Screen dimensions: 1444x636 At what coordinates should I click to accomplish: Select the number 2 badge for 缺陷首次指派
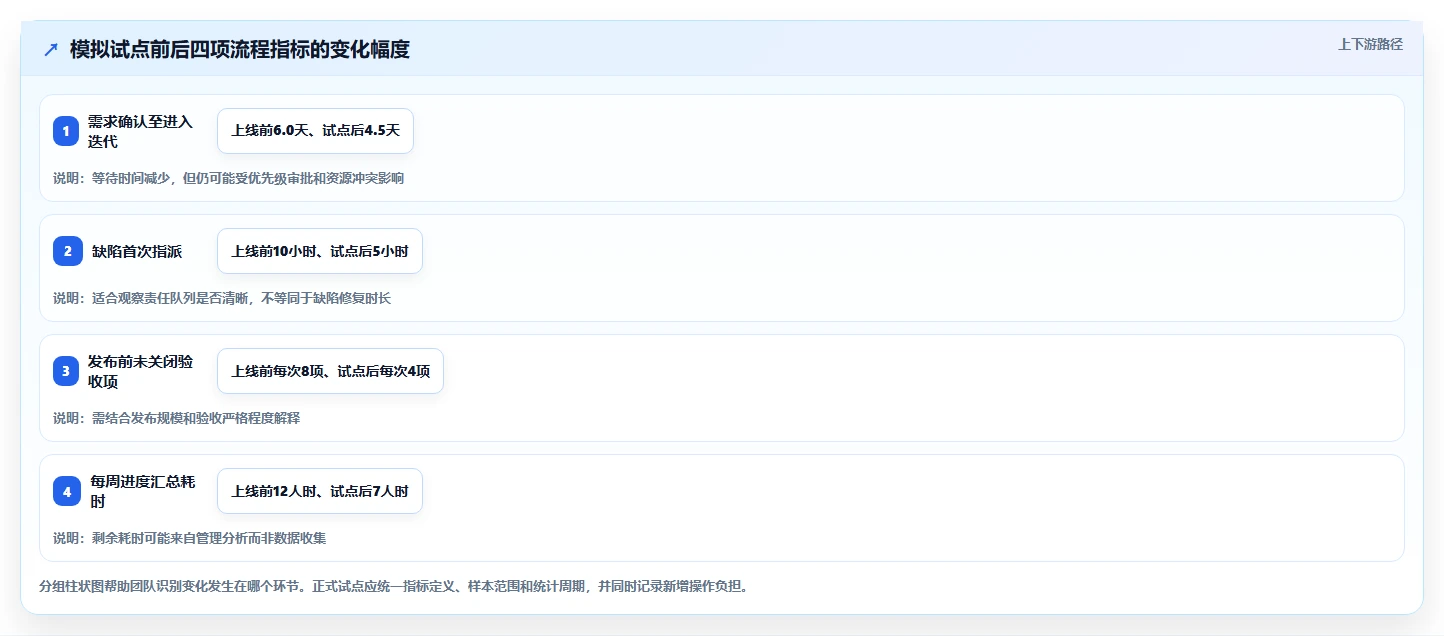(68, 251)
